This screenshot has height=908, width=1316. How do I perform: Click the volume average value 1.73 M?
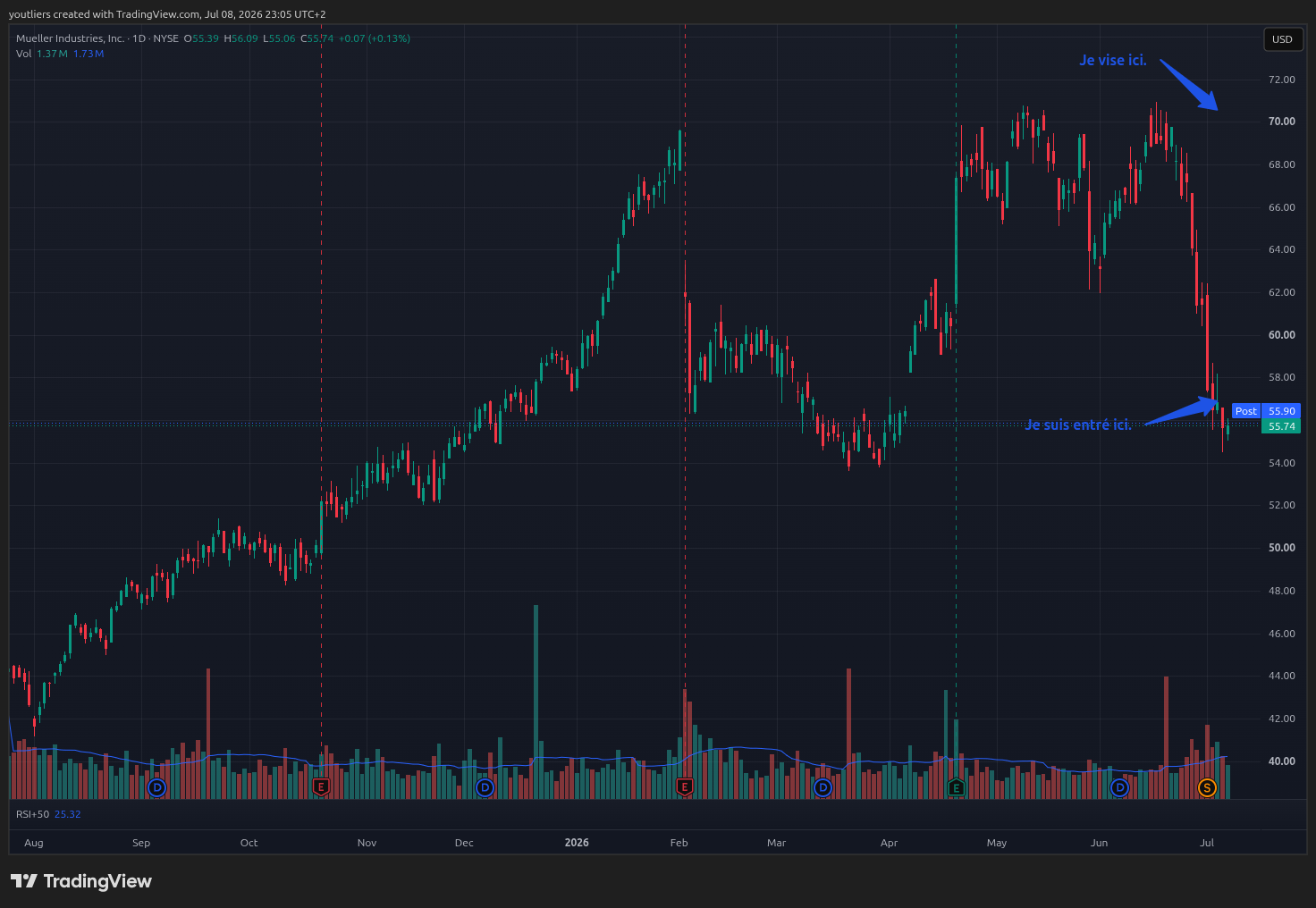tap(89, 54)
